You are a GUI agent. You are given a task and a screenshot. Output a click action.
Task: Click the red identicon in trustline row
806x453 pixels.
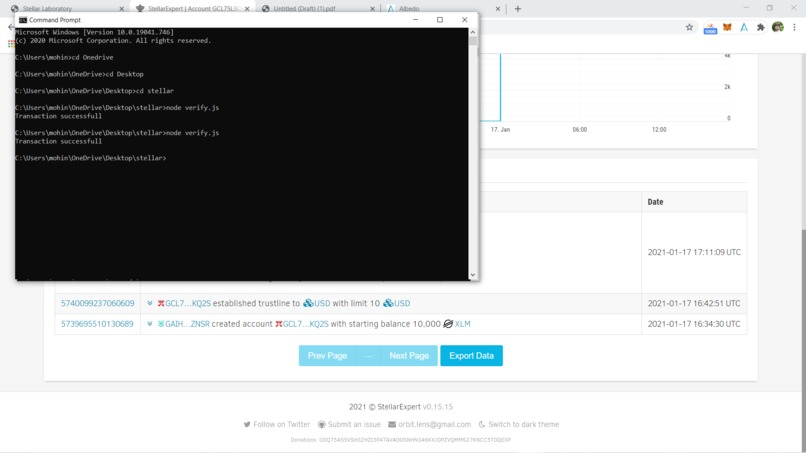(161, 303)
